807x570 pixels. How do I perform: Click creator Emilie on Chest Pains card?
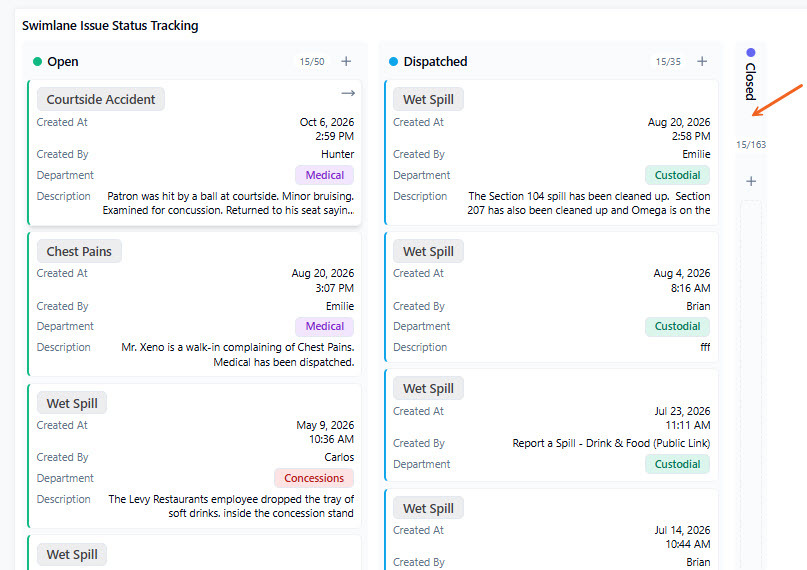[x=340, y=306]
